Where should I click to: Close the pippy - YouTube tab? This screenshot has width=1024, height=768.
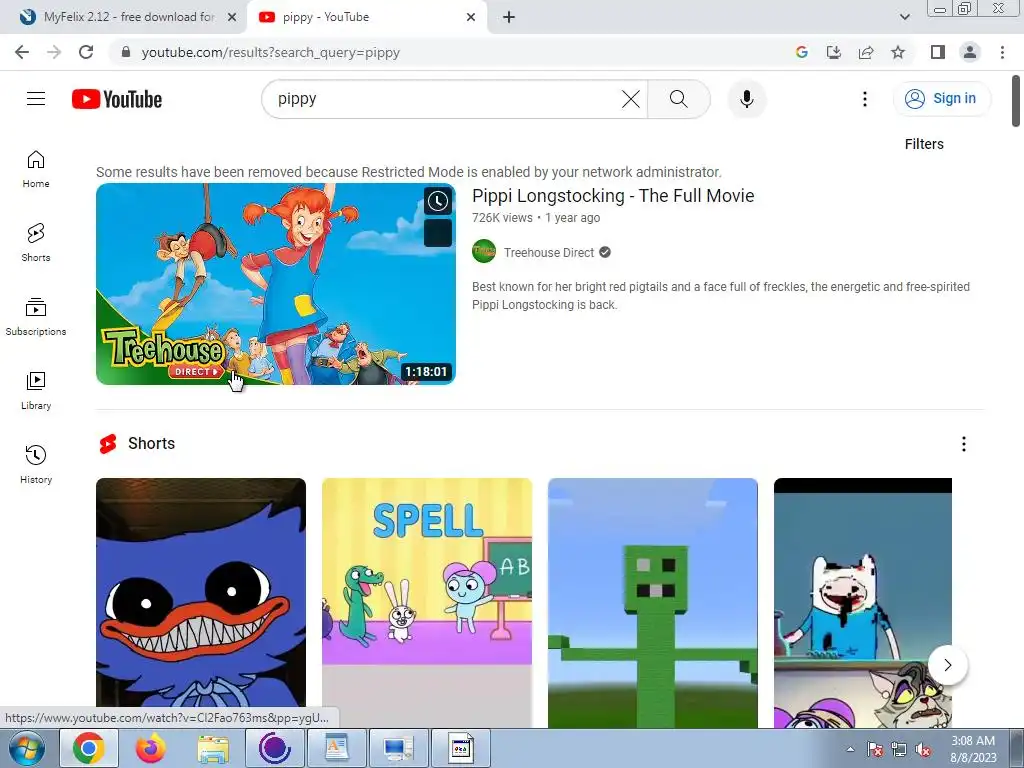point(471,17)
